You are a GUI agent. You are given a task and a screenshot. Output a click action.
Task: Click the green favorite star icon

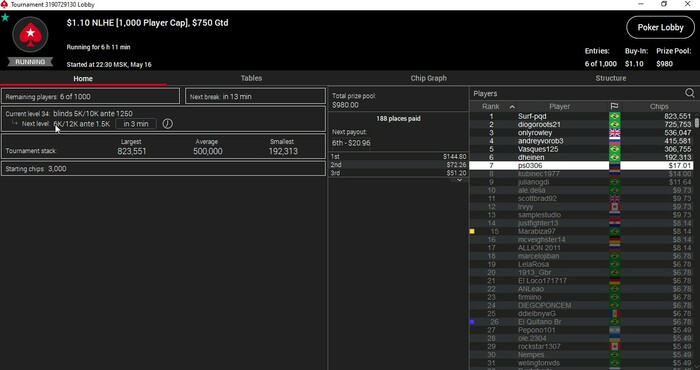click(5, 17)
